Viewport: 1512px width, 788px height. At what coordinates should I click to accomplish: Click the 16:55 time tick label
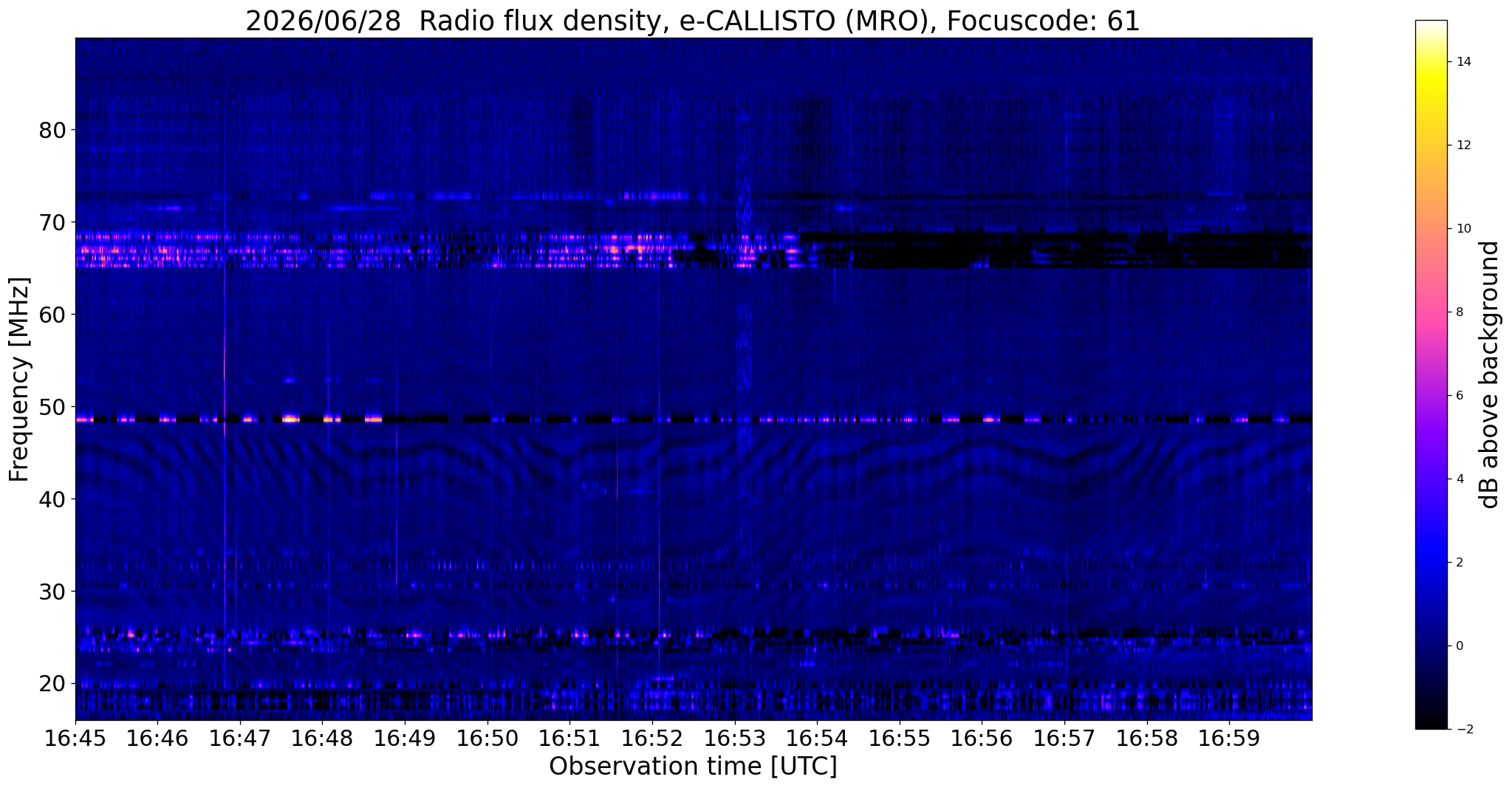(x=900, y=737)
